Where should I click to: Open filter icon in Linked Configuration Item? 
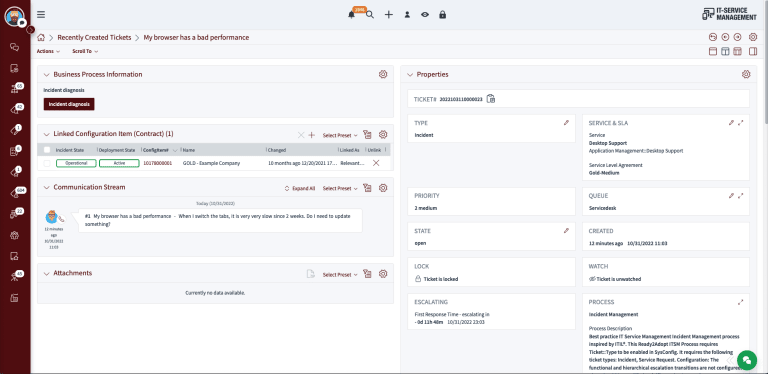[367, 135]
